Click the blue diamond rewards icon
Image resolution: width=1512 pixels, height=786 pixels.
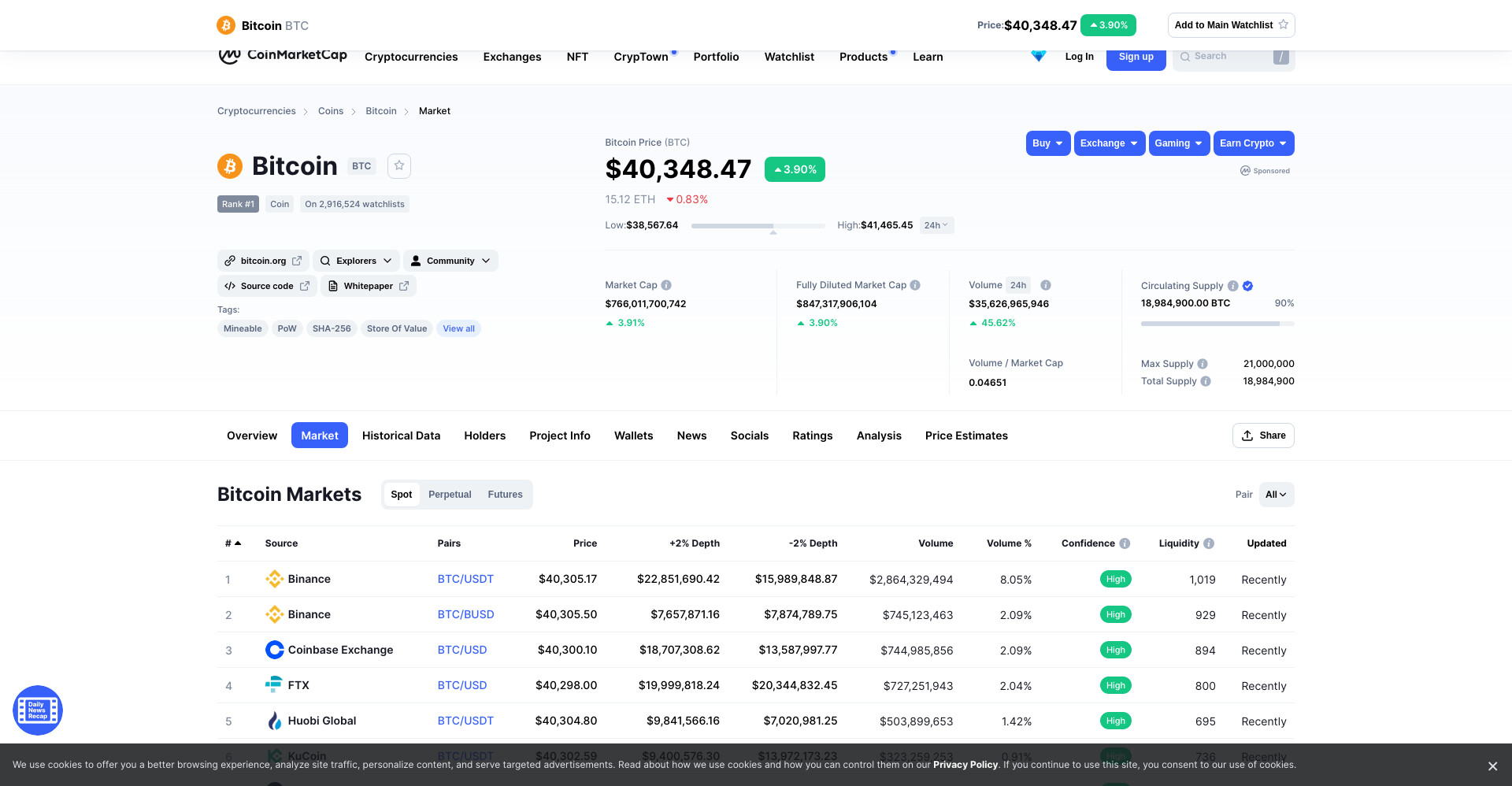pos(1039,56)
